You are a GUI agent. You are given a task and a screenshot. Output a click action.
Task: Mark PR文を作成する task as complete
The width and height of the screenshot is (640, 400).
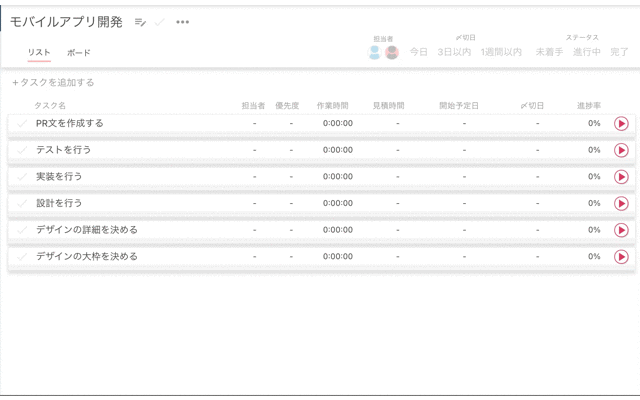(x=22, y=124)
